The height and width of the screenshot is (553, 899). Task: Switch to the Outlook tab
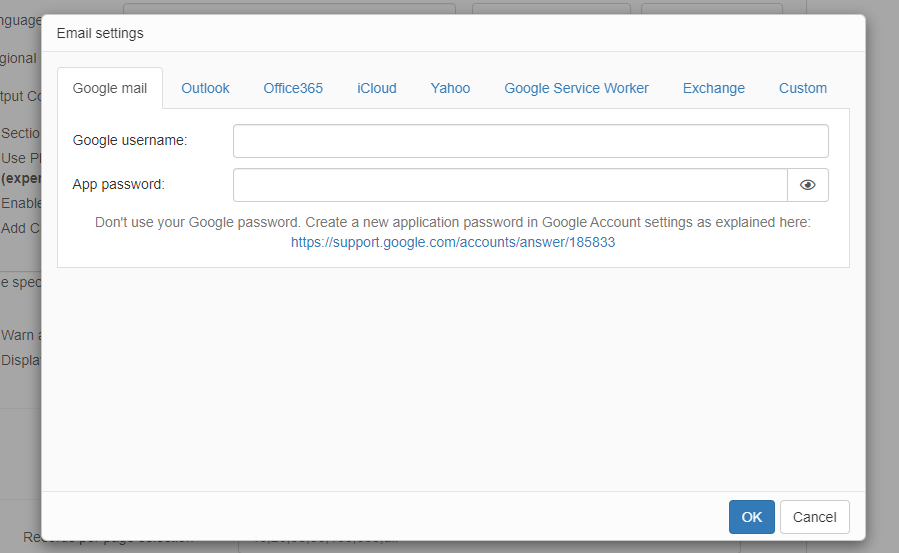point(205,88)
